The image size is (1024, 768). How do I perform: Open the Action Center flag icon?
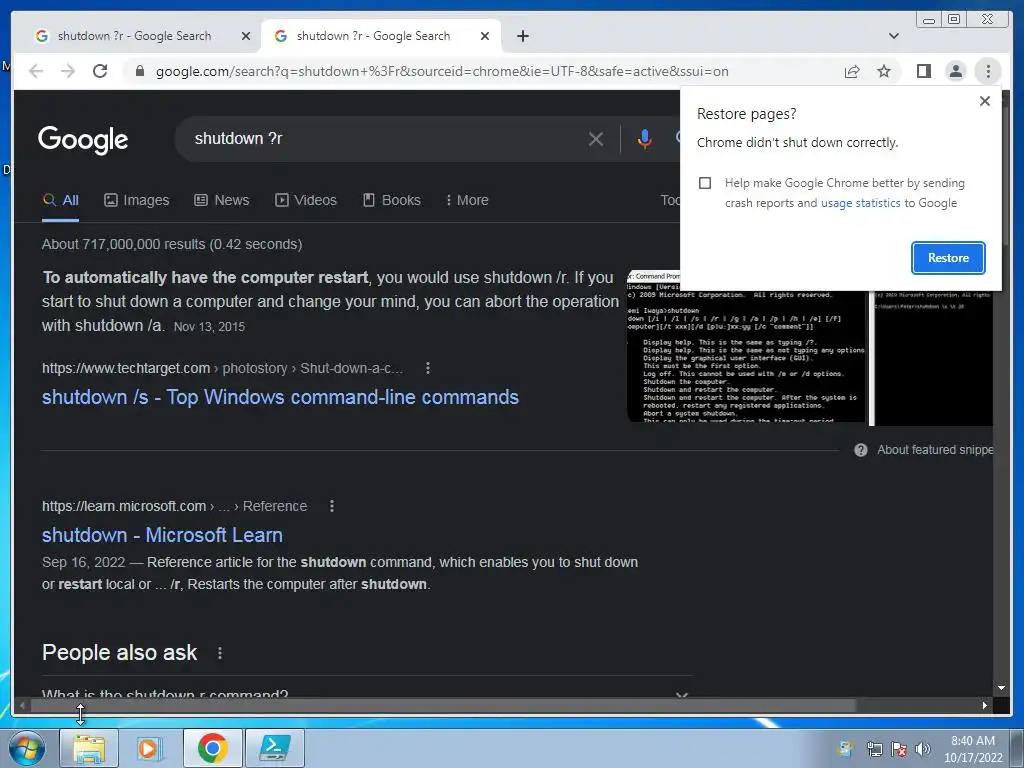[899, 749]
